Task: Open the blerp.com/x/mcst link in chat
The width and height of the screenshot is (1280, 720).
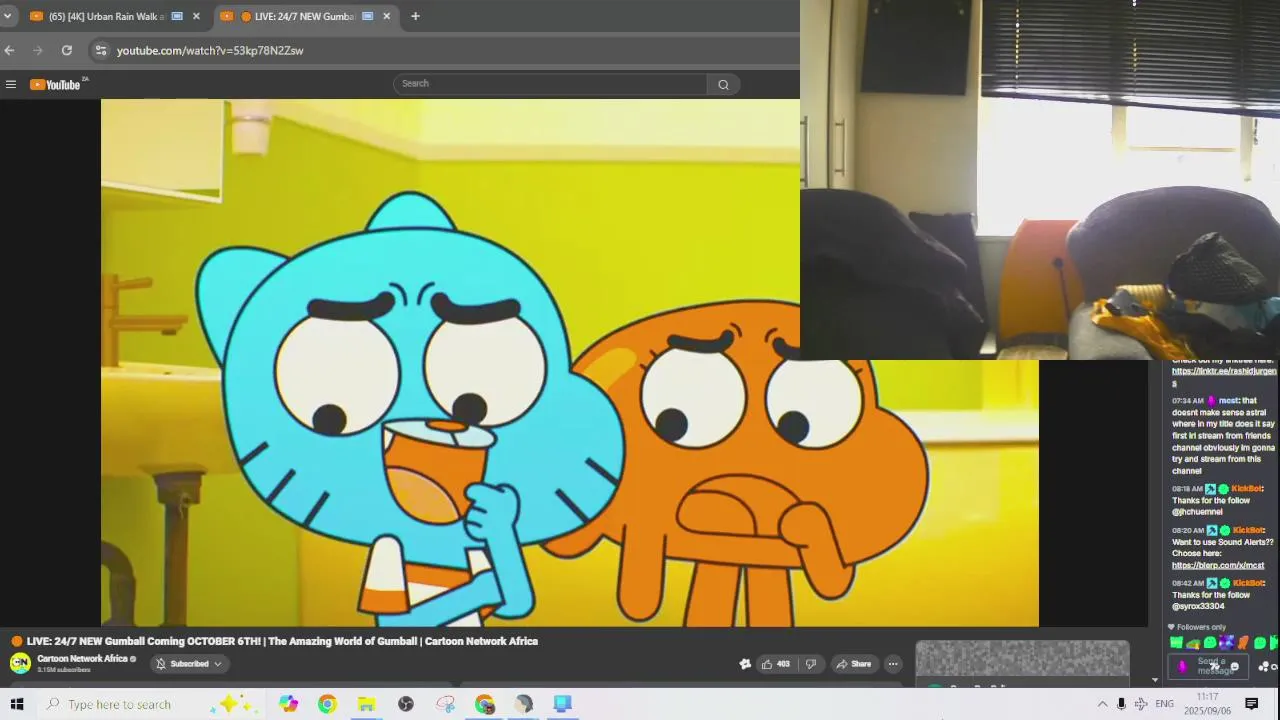Action: pyautogui.click(x=1218, y=565)
